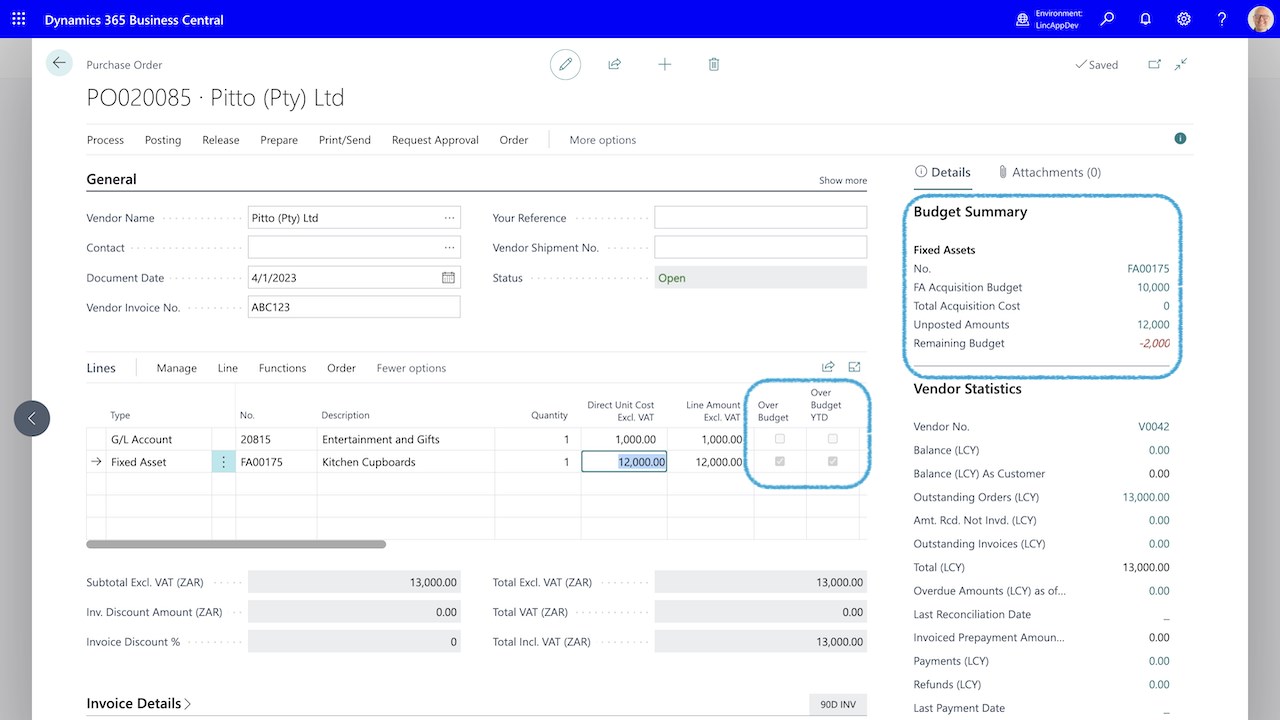Collapse the page with the shrink arrows icon
Image resolution: width=1280 pixels, height=720 pixels.
(x=1181, y=64)
